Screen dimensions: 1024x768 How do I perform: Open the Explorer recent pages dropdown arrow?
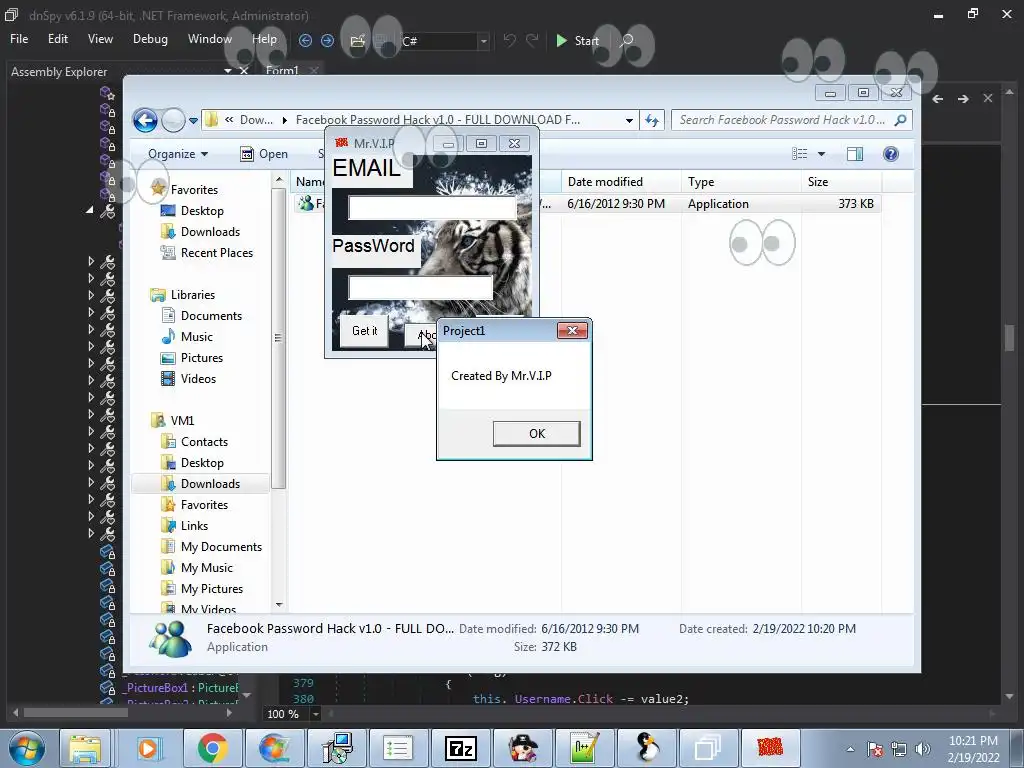[193, 121]
